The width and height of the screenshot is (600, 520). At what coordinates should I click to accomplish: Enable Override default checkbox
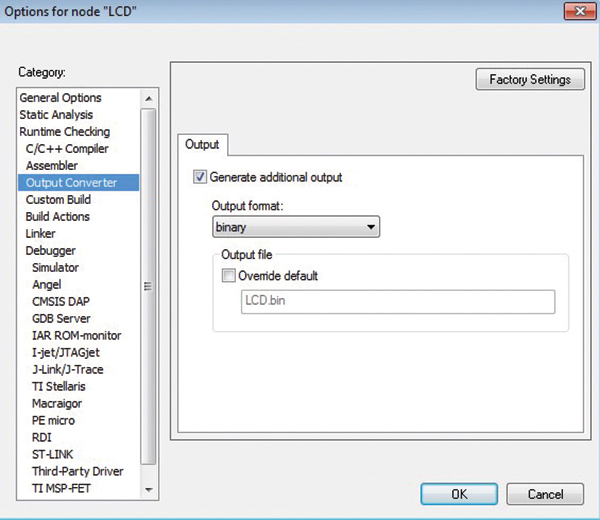229,276
